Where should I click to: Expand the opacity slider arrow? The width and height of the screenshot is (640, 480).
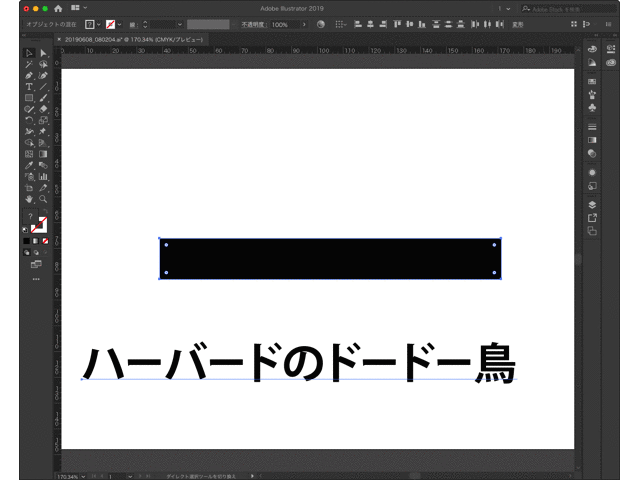click(304, 24)
